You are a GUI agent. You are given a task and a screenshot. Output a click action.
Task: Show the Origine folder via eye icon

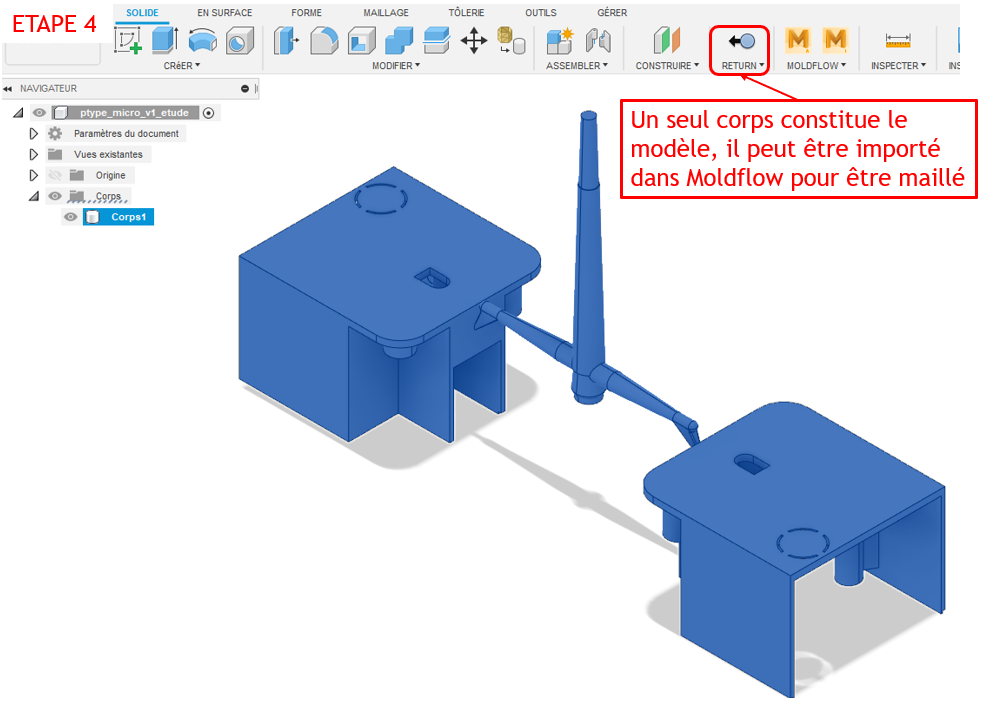(x=55, y=175)
